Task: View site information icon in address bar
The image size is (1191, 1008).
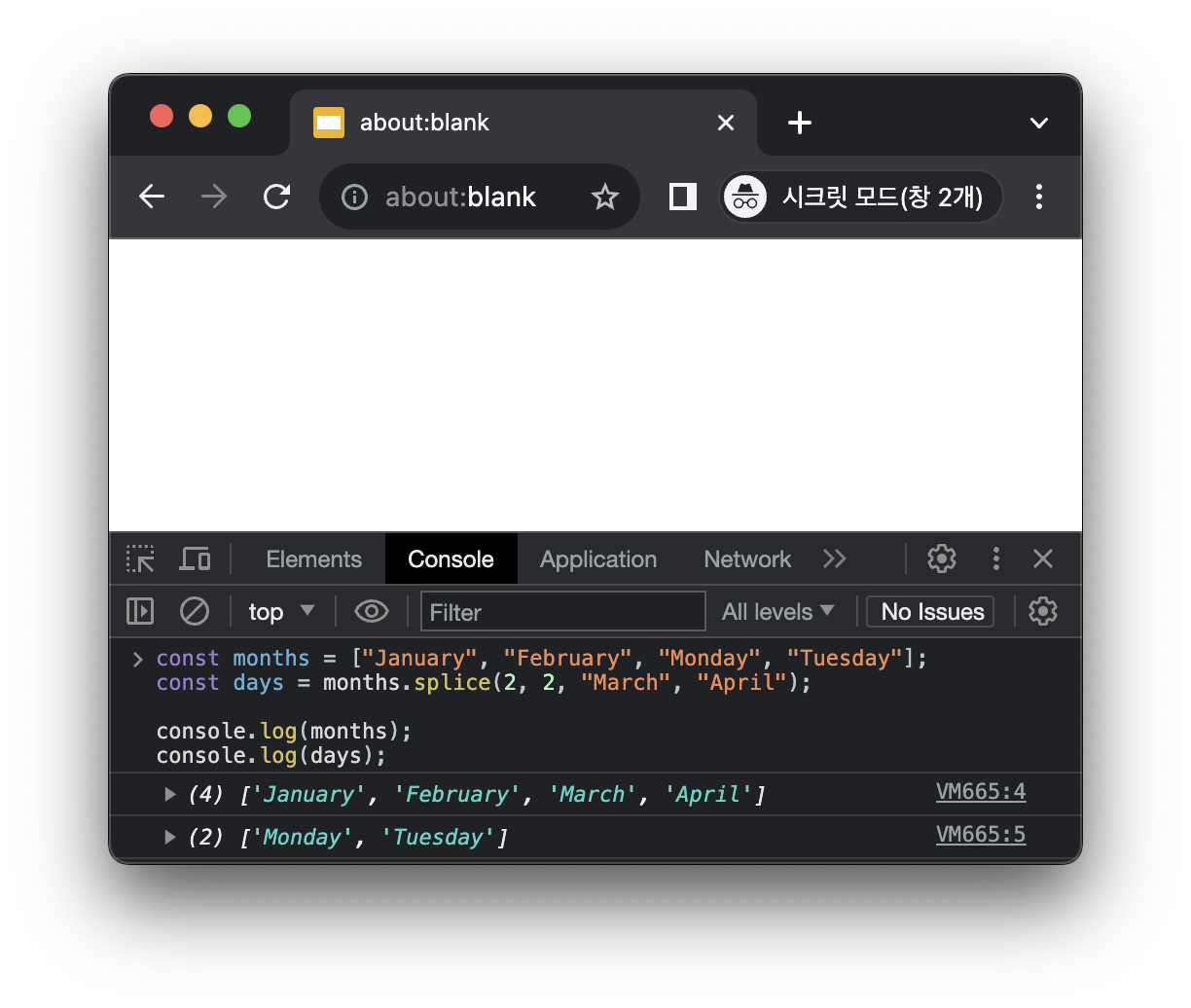Action: (x=354, y=198)
